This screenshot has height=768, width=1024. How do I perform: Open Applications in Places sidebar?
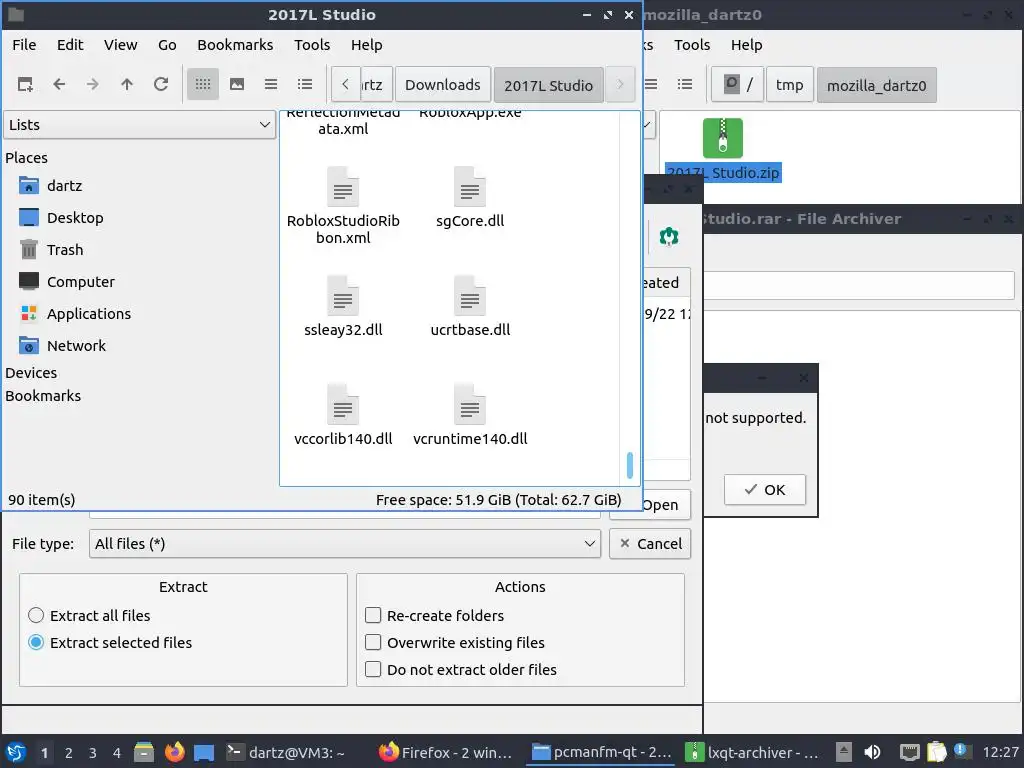coord(89,313)
